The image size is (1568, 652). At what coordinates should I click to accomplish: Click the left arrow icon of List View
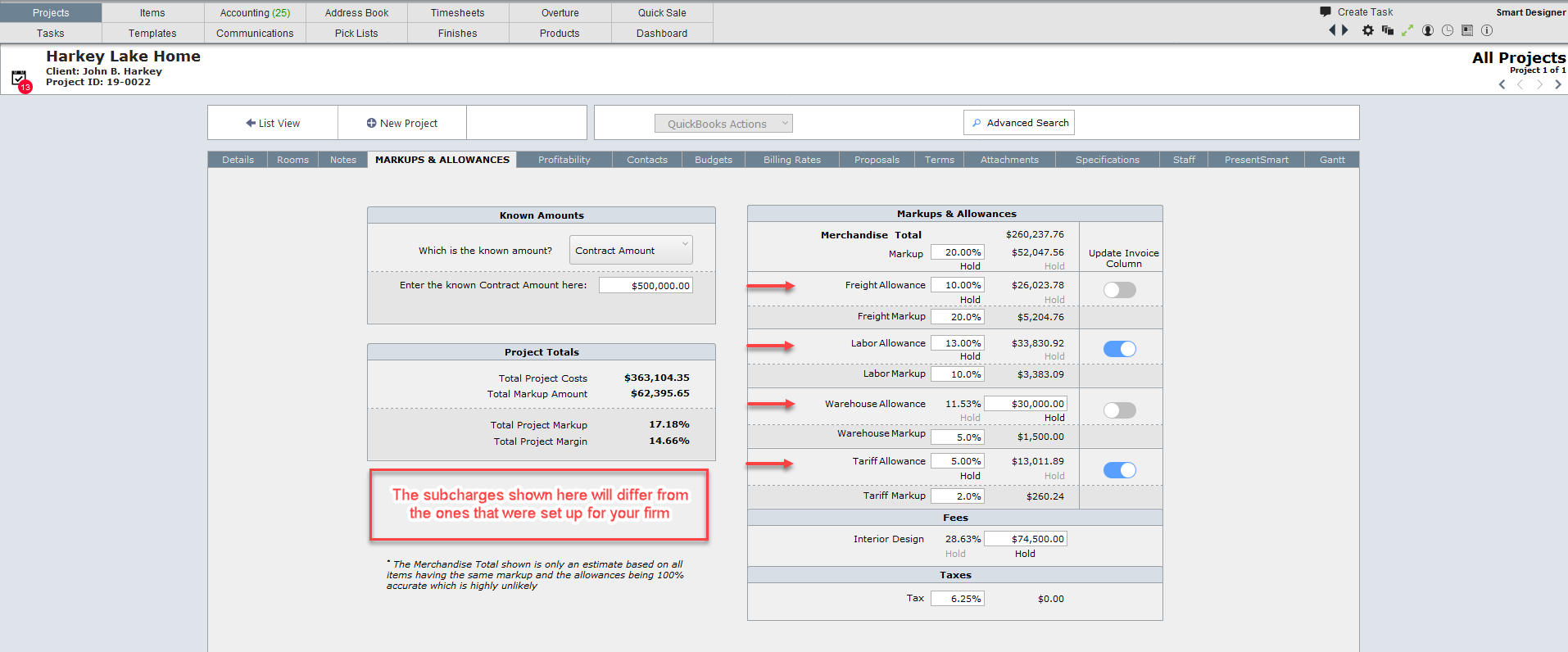(x=251, y=123)
